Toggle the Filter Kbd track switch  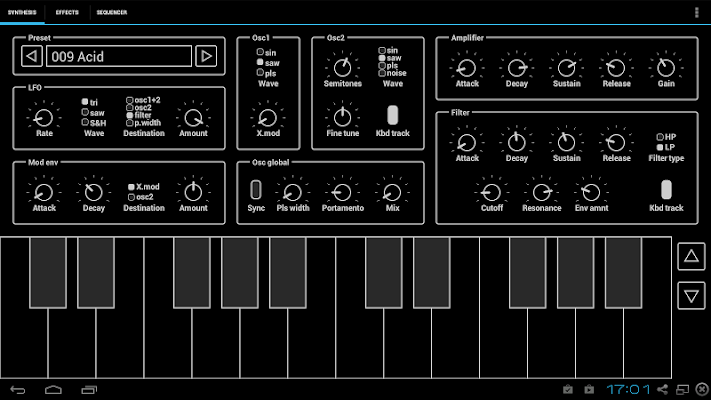tap(666, 190)
